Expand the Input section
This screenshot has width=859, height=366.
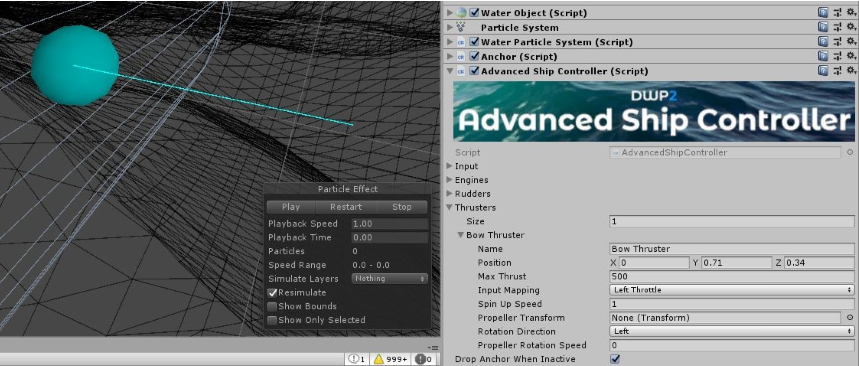pos(450,166)
